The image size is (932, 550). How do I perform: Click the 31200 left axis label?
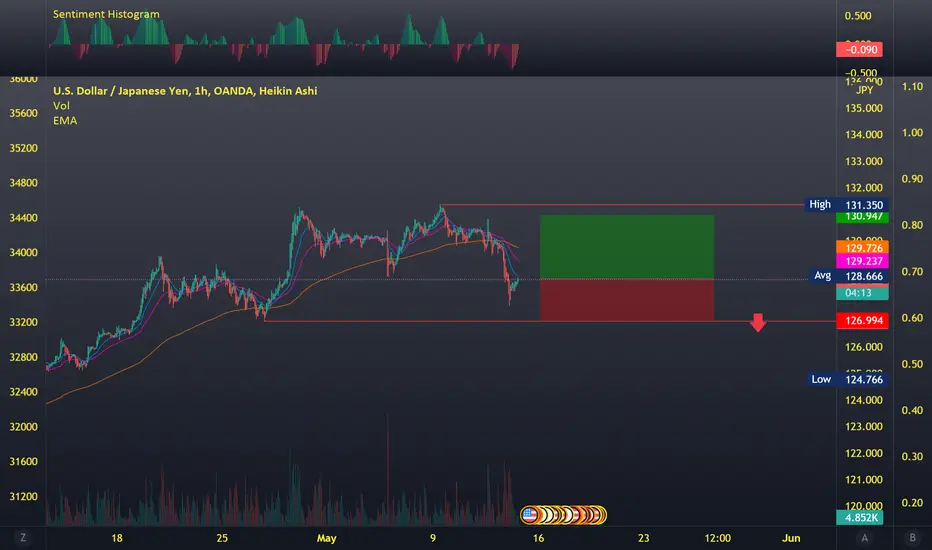[x=23, y=496]
